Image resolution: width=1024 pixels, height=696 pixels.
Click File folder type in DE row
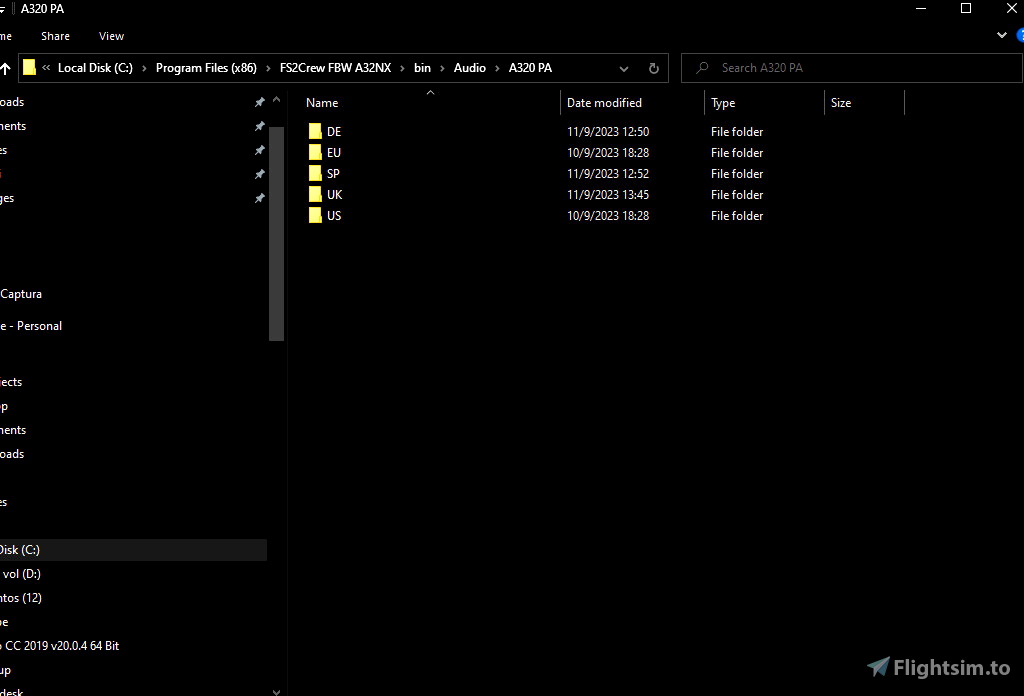pos(737,131)
